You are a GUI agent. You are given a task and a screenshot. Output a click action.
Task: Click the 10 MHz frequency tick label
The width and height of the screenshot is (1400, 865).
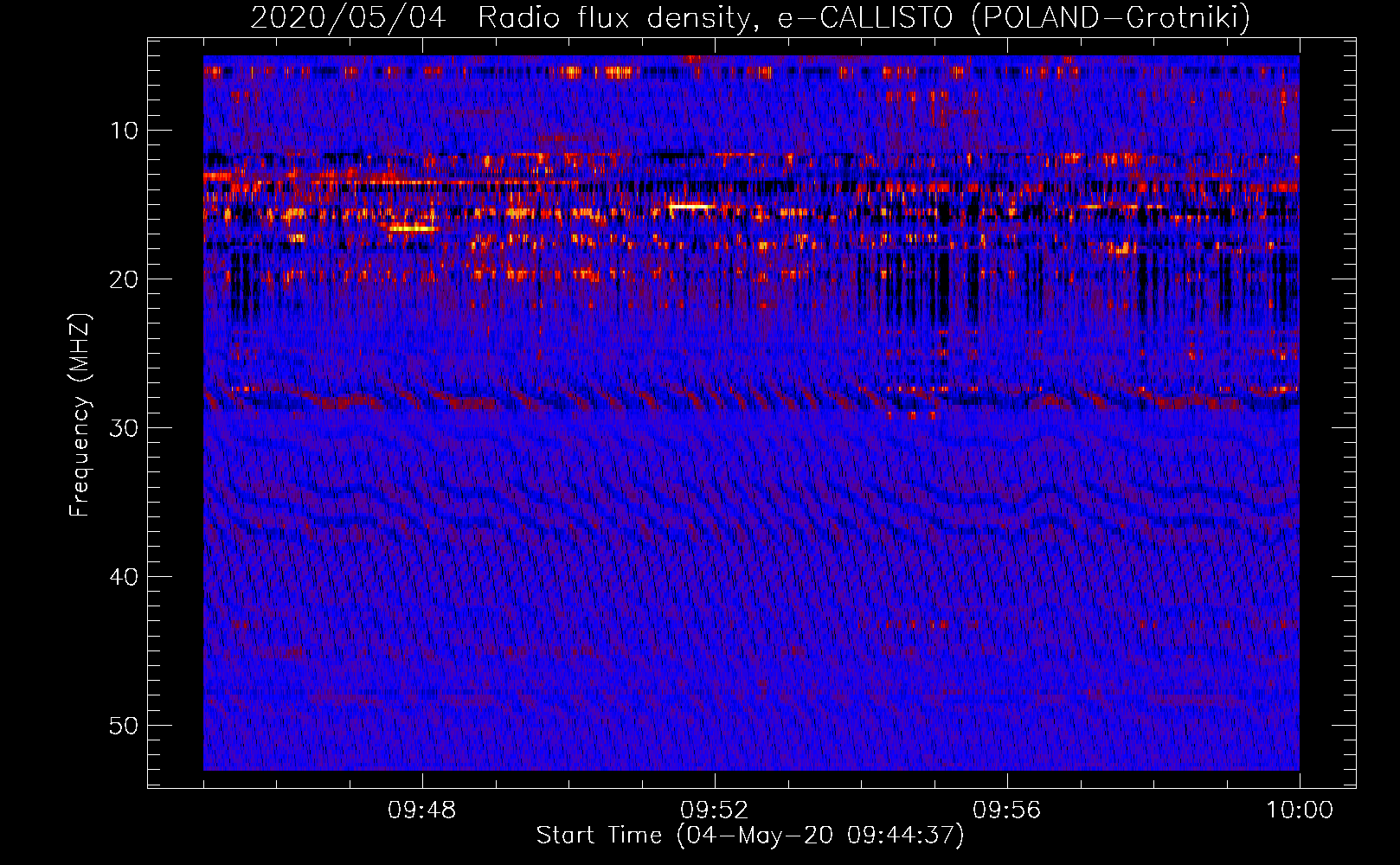pos(125,131)
